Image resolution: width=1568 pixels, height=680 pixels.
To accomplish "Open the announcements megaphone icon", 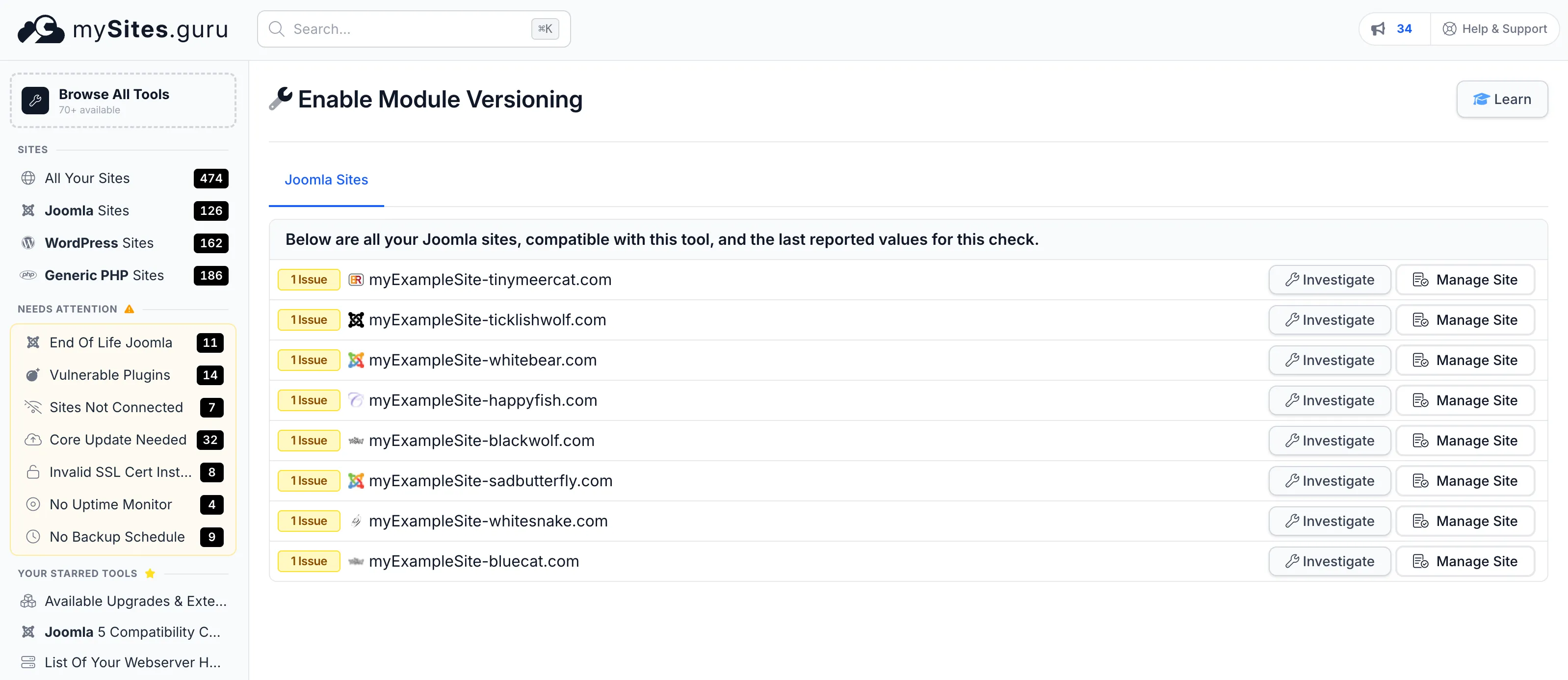I will 1379,28.
